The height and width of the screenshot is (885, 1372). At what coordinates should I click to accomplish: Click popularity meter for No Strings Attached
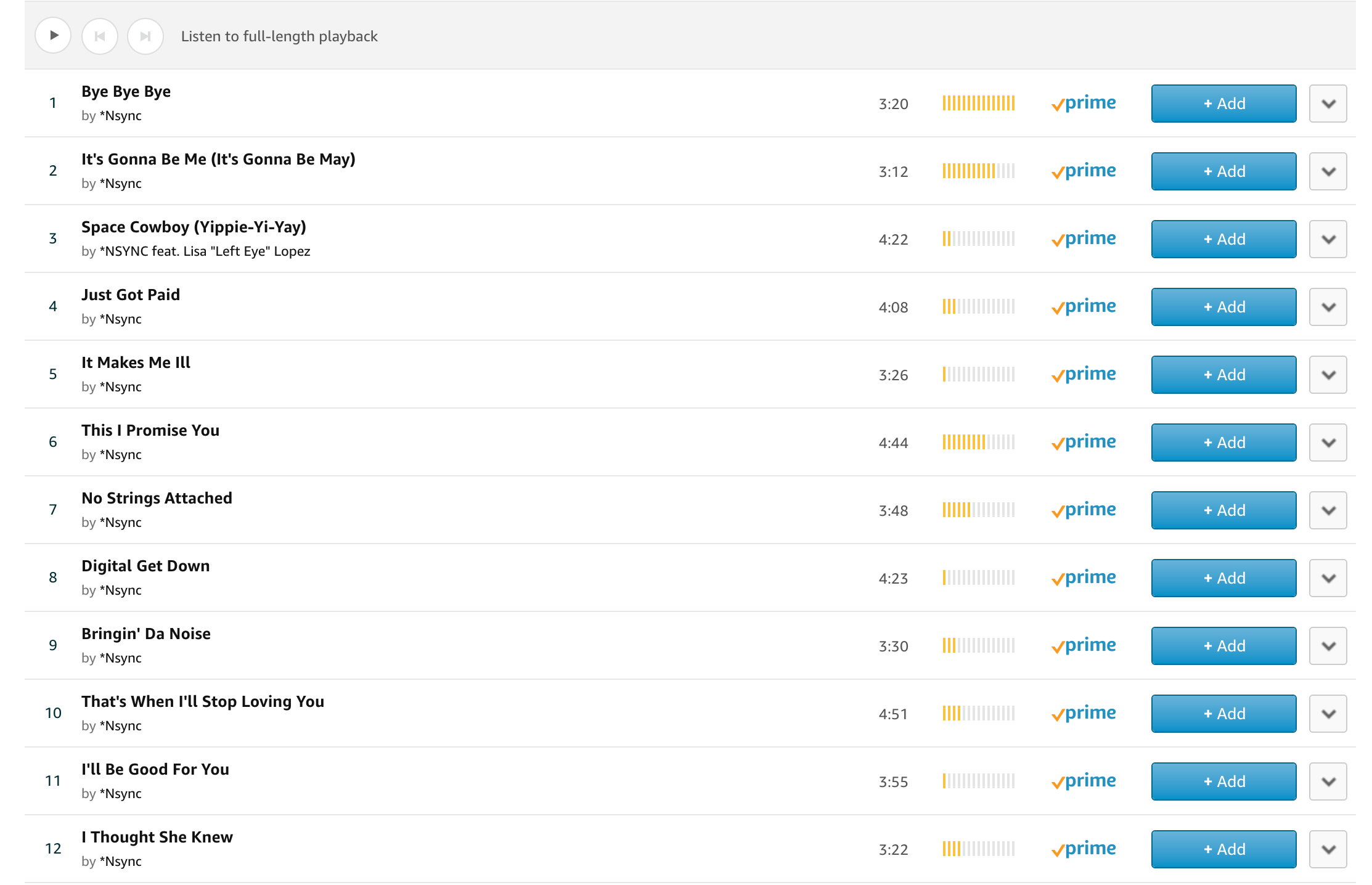tap(978, 510)
